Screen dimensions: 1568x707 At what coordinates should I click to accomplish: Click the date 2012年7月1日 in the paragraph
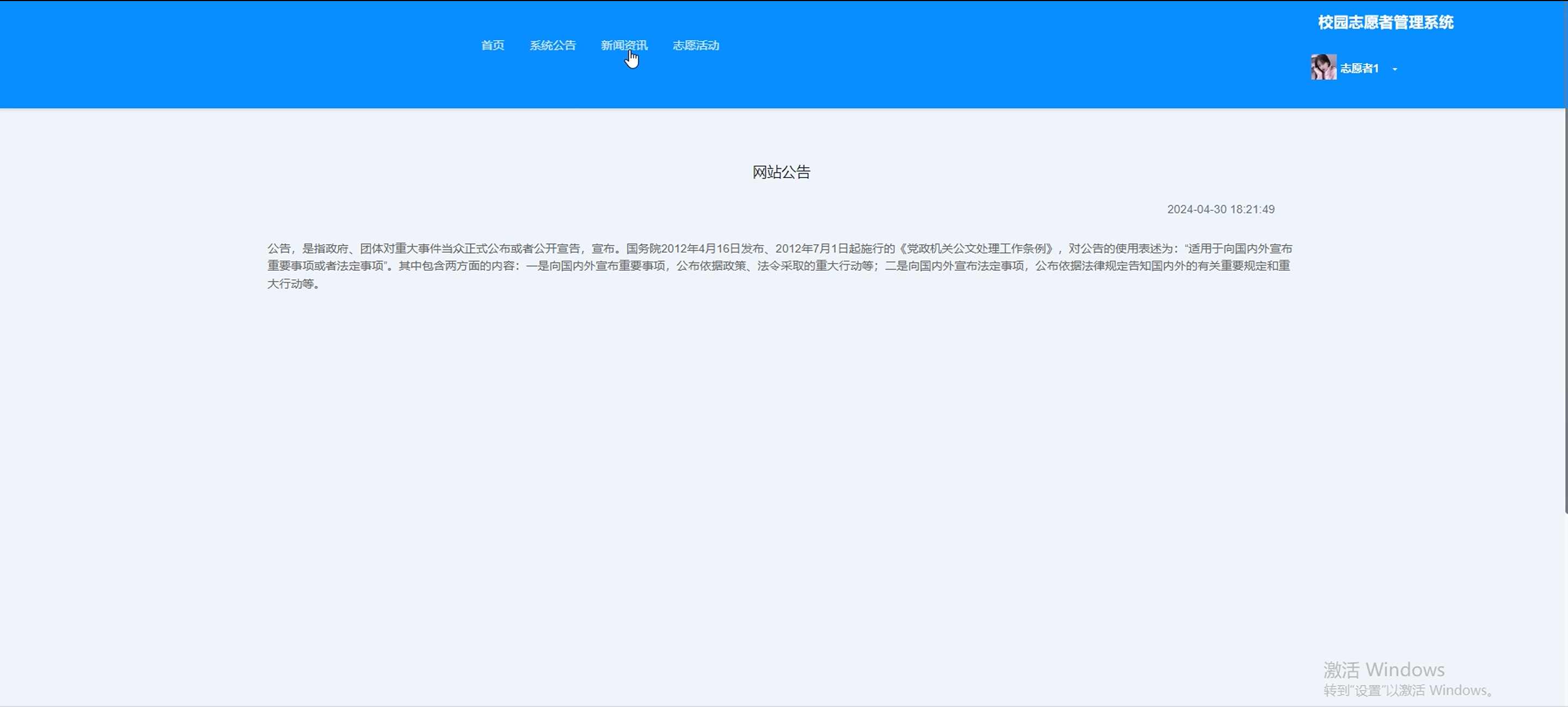click(811, 248)
